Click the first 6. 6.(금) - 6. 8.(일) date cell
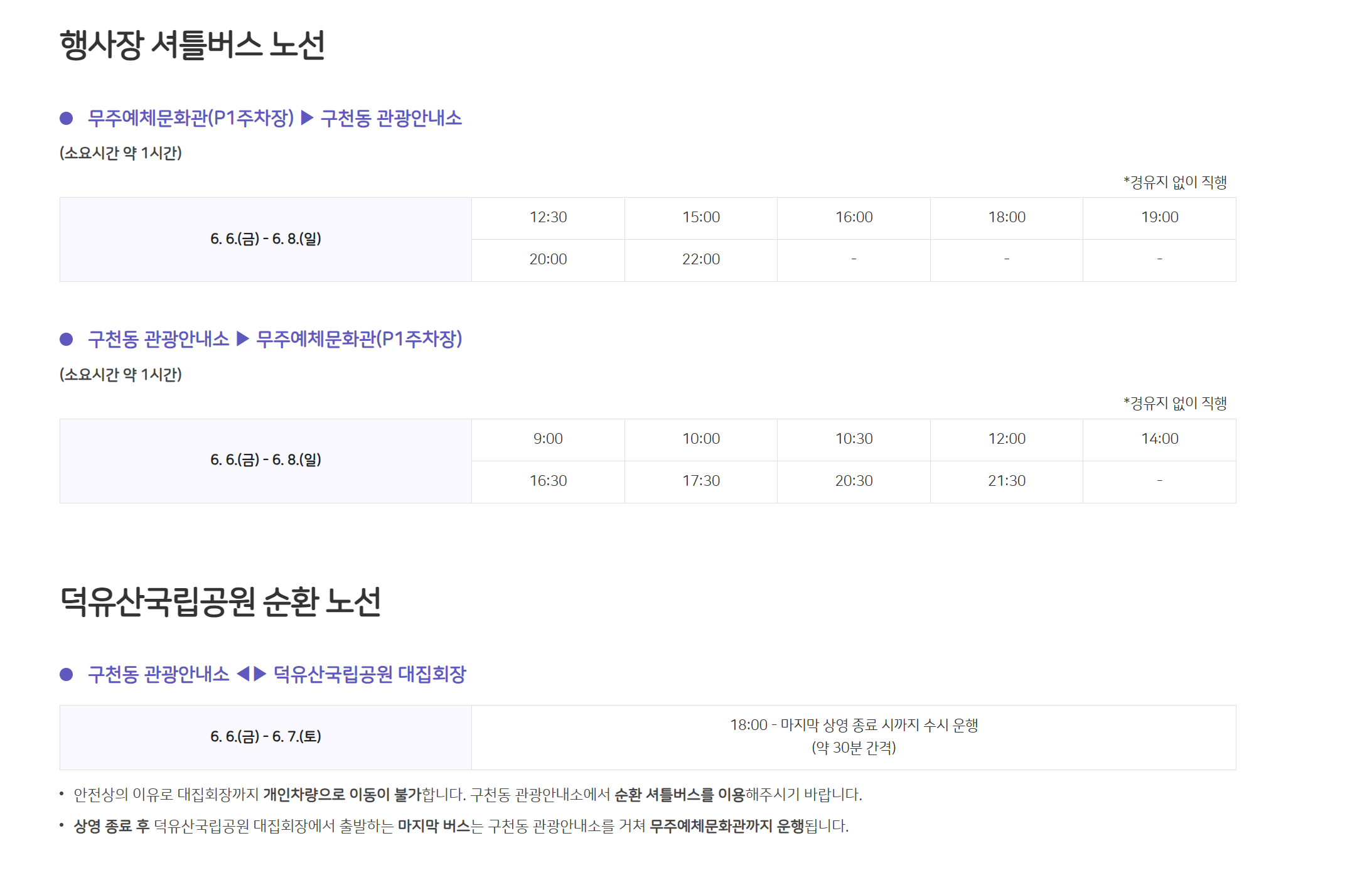 (265, 239)
